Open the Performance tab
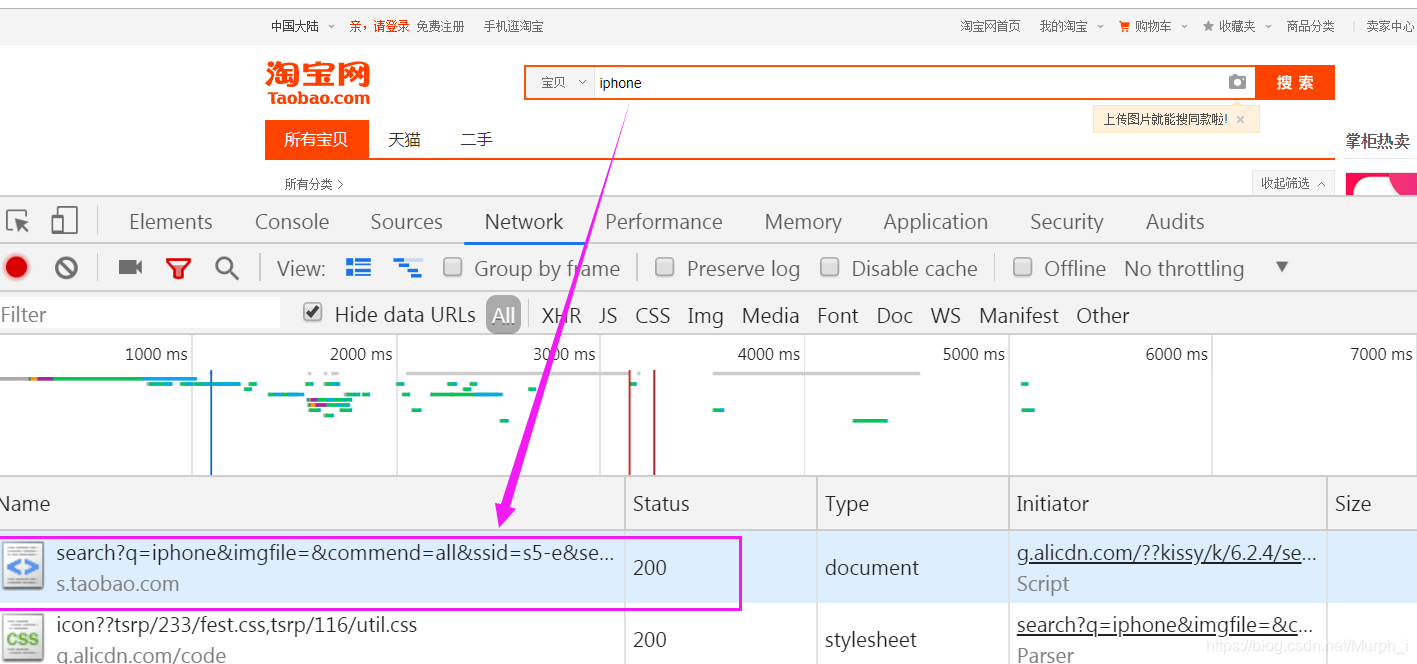Viewport: 1417px width, 664px height. tap(664, 222)
